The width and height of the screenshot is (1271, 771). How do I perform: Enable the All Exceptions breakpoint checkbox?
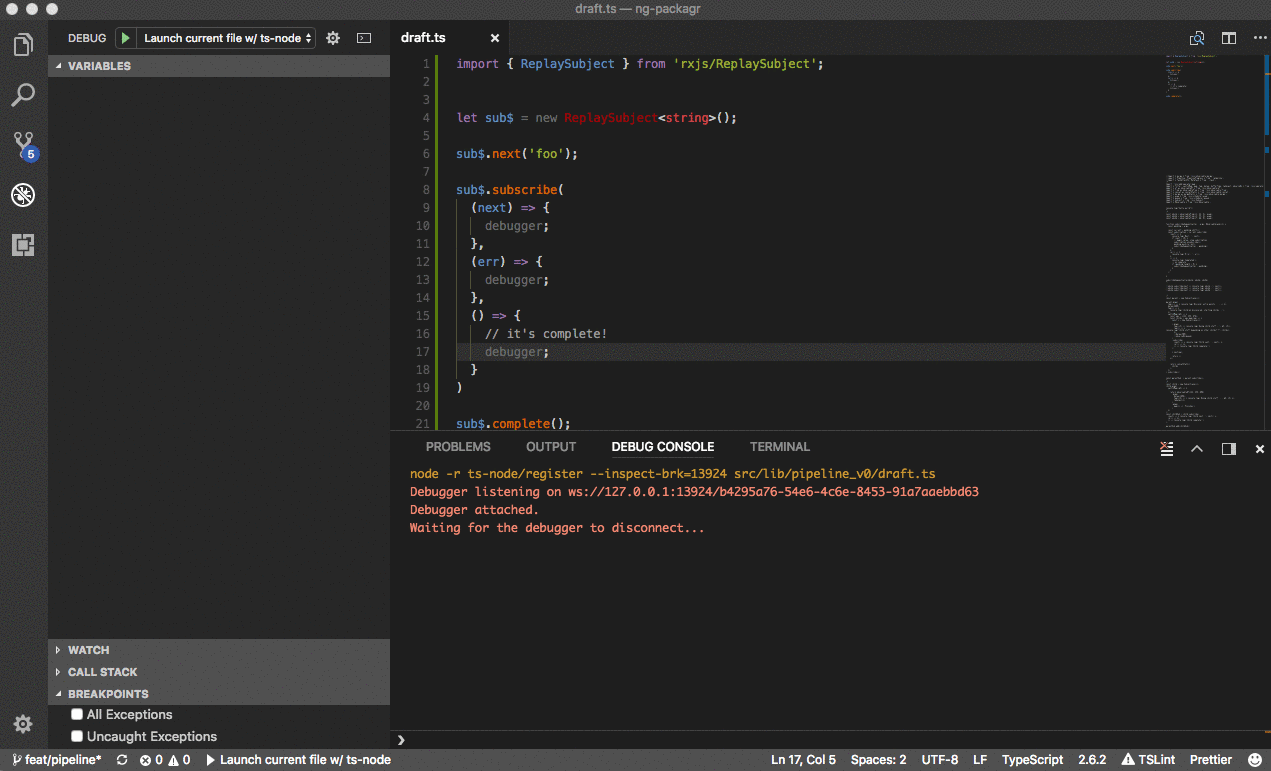pos(77,715)
